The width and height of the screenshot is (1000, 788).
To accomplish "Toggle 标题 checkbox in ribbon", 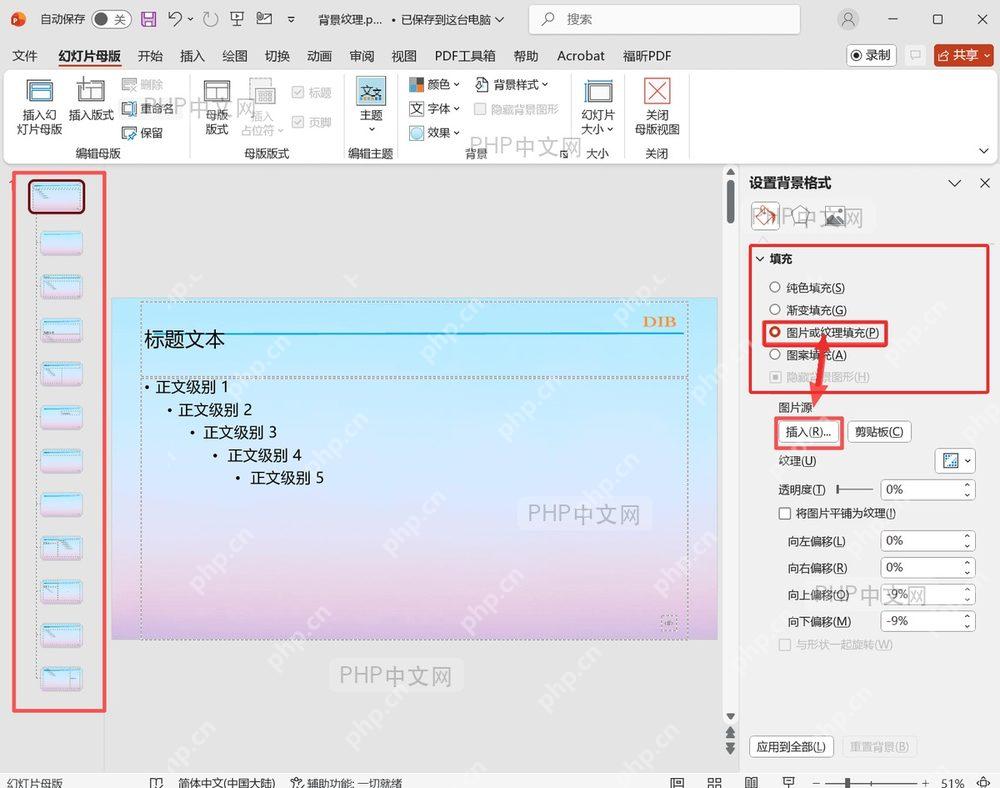I will coord(298,92).
